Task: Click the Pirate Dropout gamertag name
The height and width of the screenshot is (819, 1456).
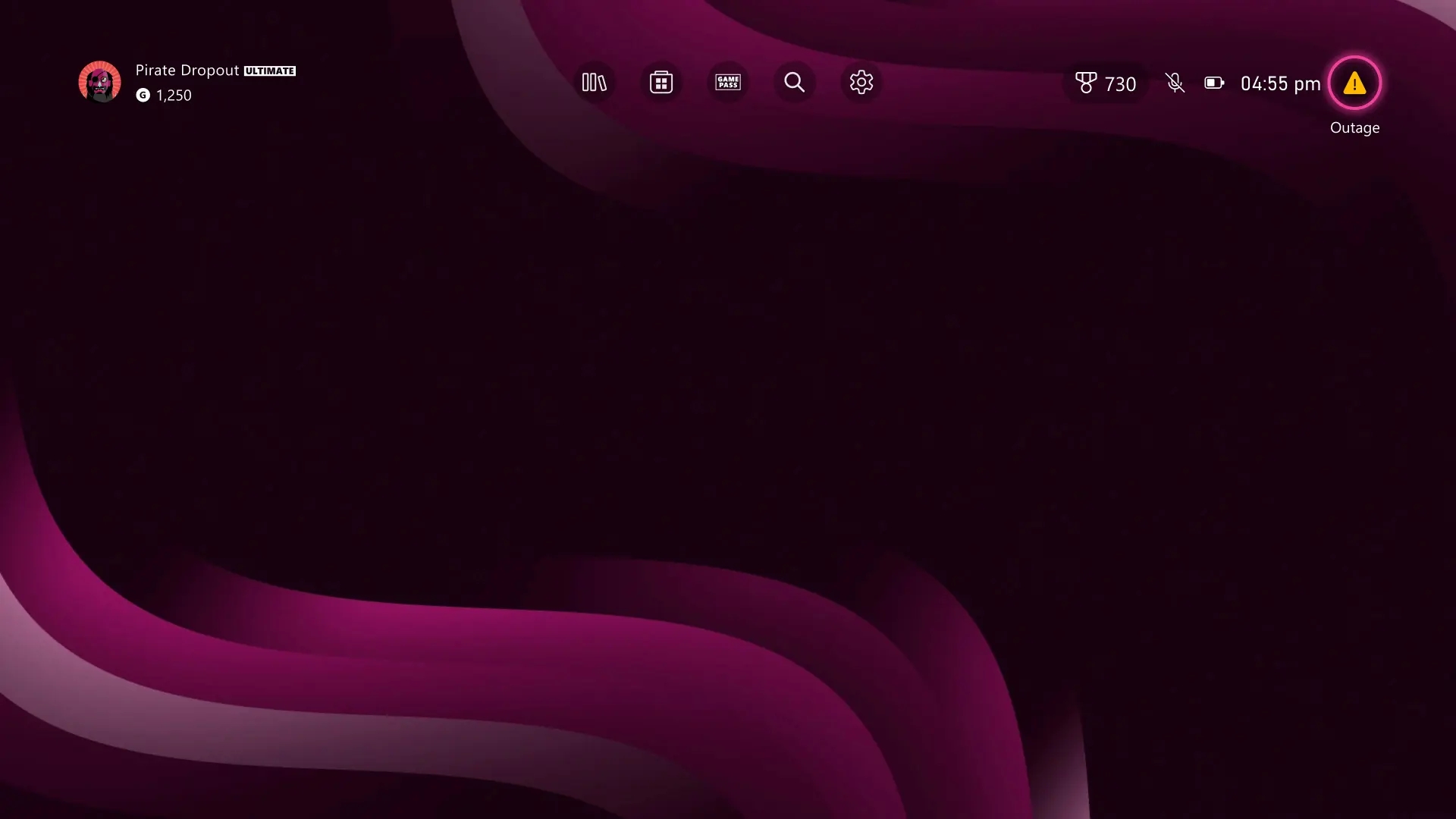Action: coord(187,70)
